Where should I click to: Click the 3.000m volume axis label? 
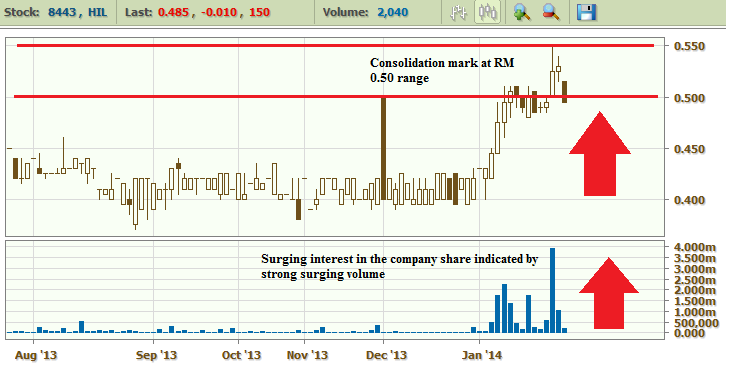click(x=695, y=269)
